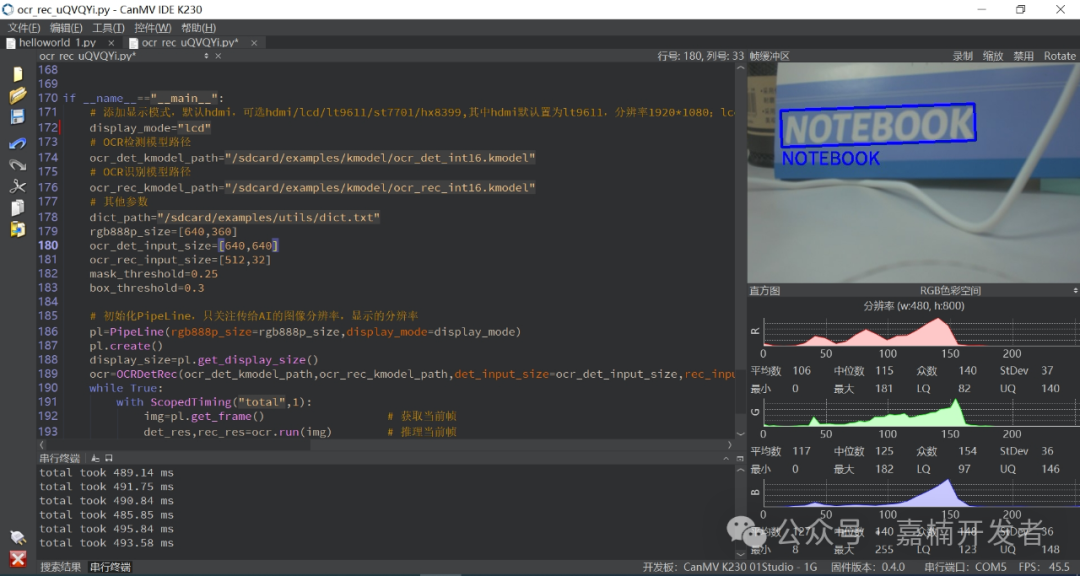
Task: Click the Open File folder icon
Action: 17,95
